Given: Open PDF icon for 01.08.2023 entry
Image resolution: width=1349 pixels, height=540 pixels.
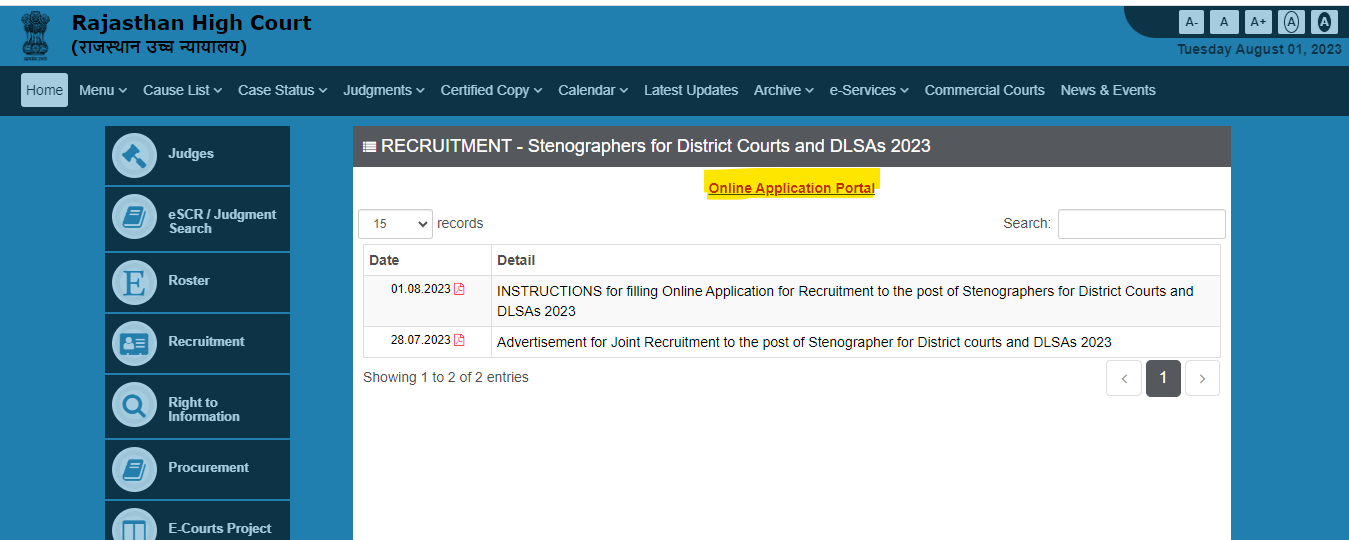Looking at the screenshot, I should click(x=460, y=289).
